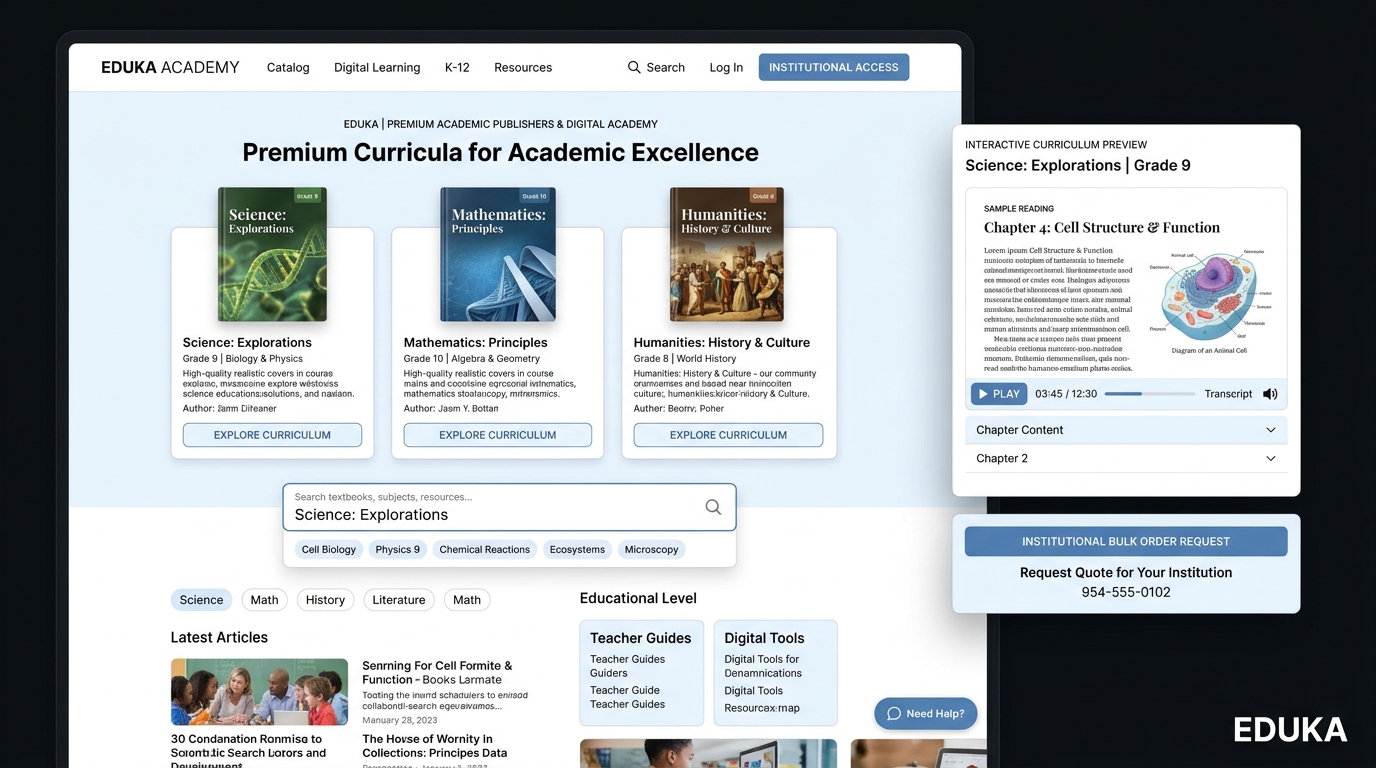Open the classroom article thumbnail image
The height and width of the screenshot is (768, 1376).
[x=259, y=691]
